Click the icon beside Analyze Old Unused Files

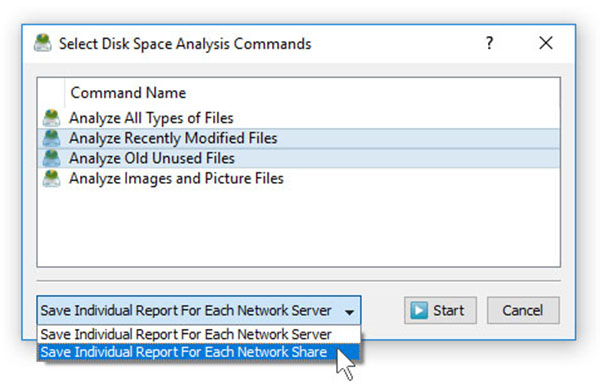tap(51, 158)
